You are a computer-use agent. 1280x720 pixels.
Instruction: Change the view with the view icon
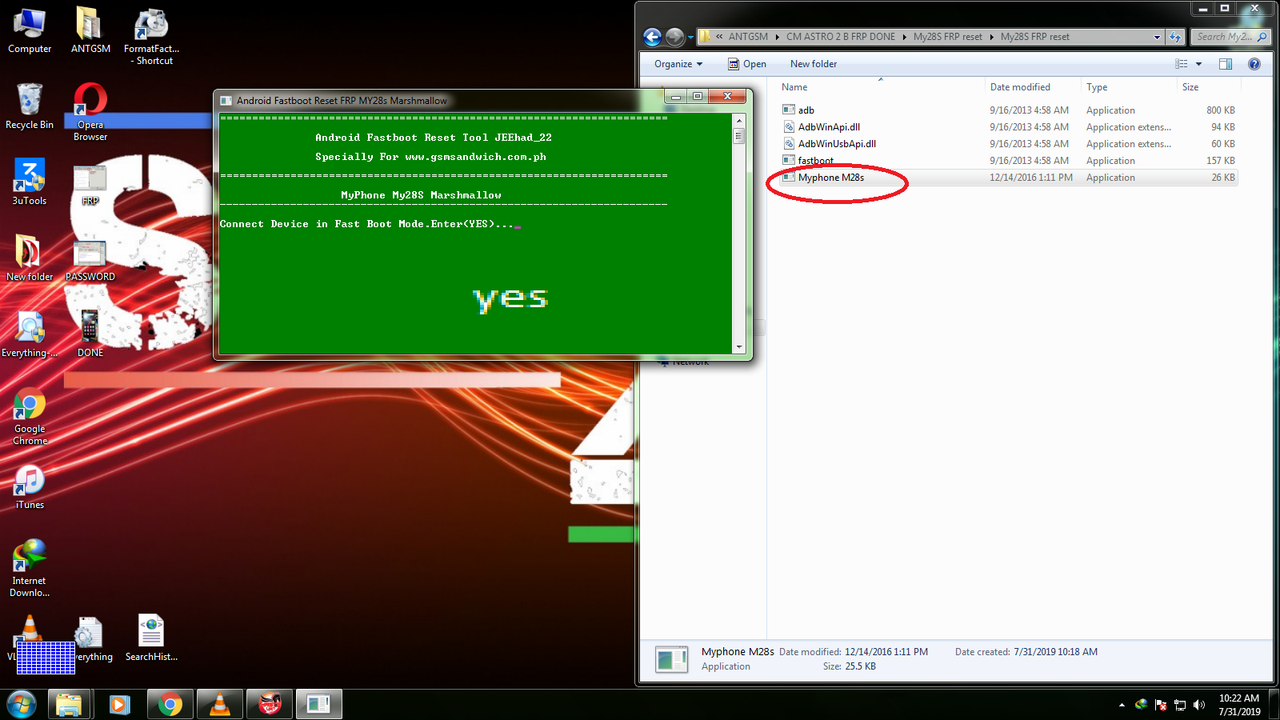[1181, 64]
